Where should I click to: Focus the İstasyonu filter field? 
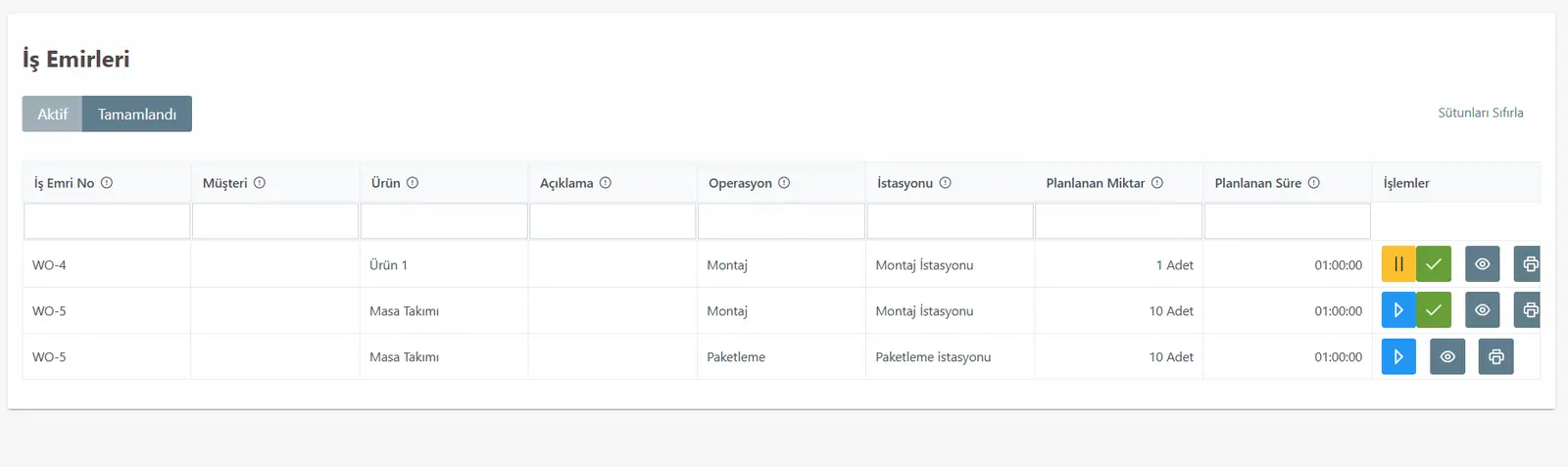click(950, 221)
